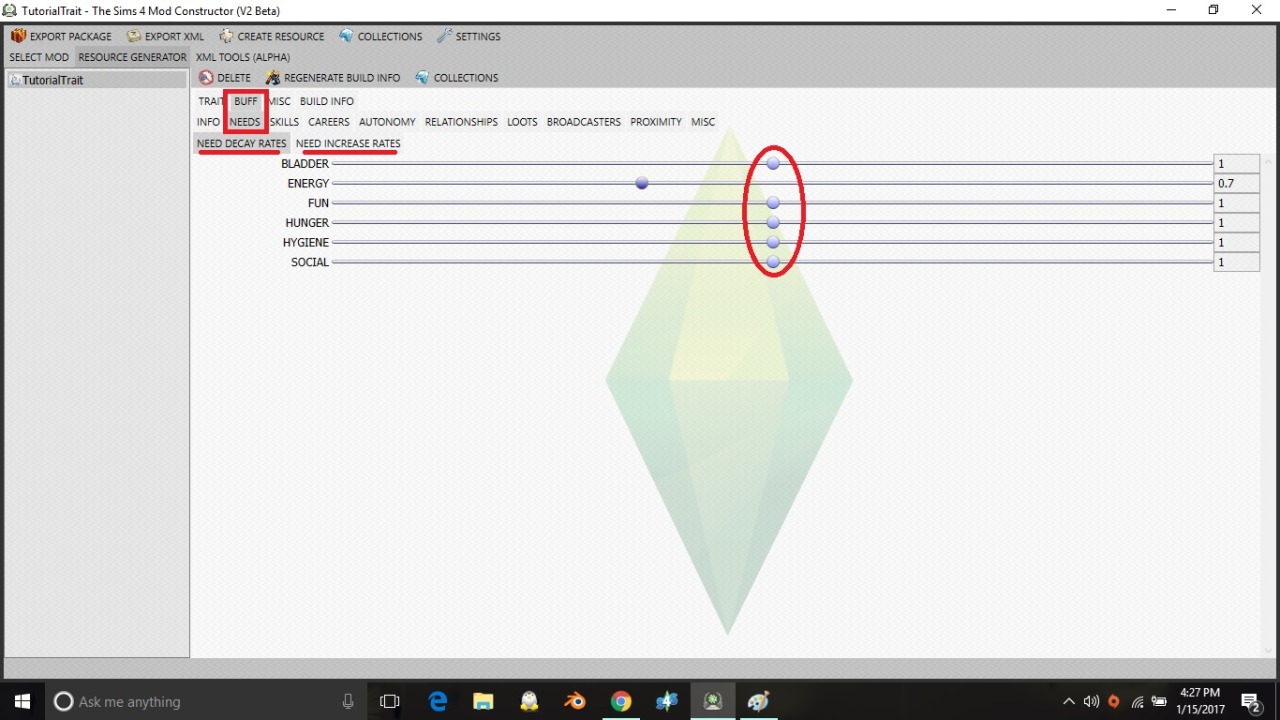1280x720 pixels.
Task: Open the Proximity sub-tab
Action: coord(656,122)
